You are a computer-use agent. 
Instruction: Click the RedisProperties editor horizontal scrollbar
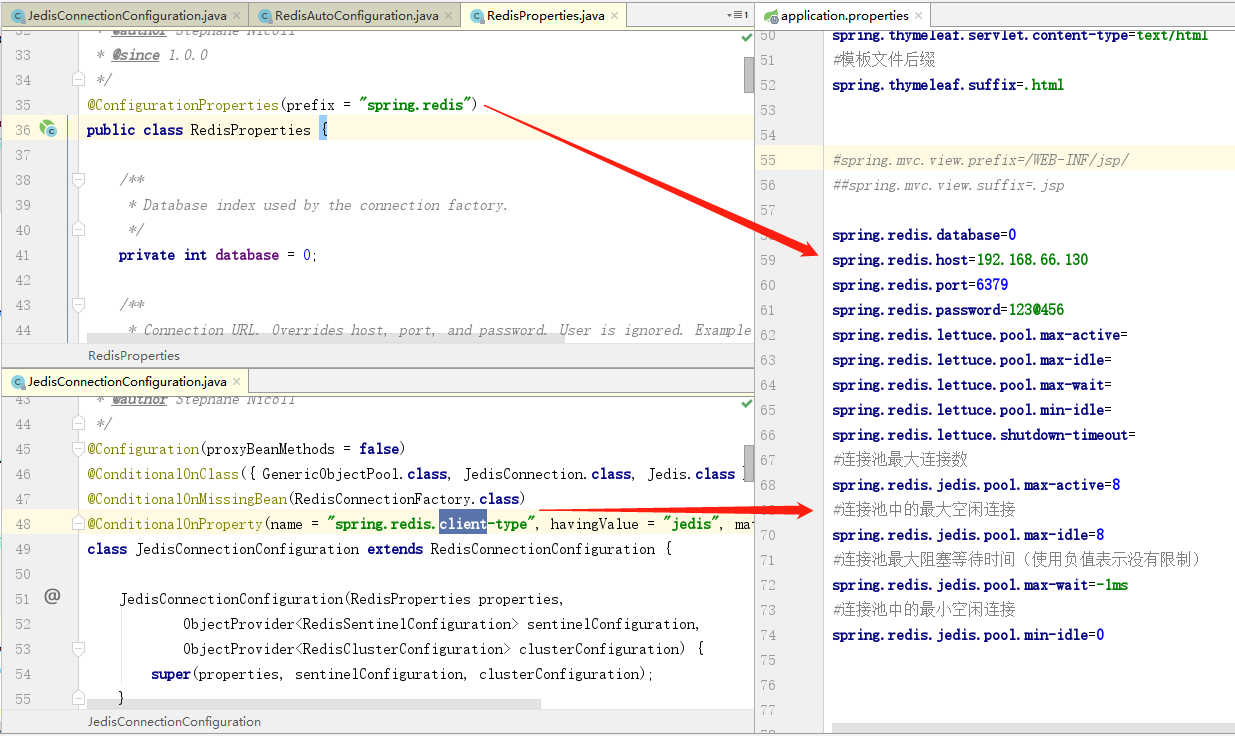click(325, 338)
